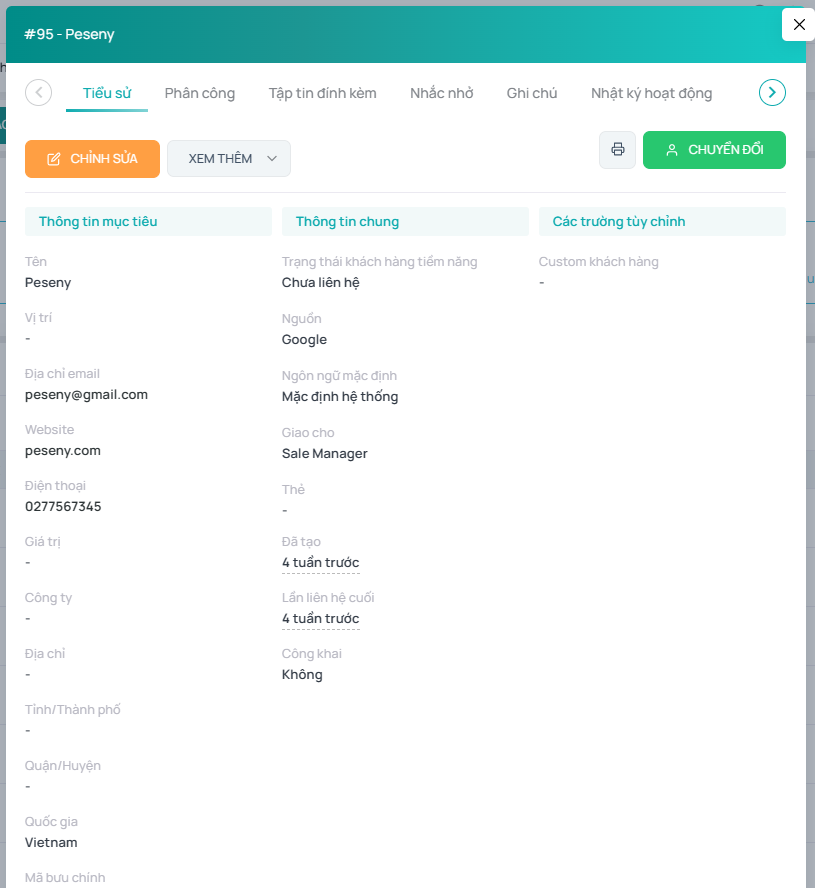The image size is (815, 888).
Task: Expand the Xem thêm dropdown
Action: point(228,159)
